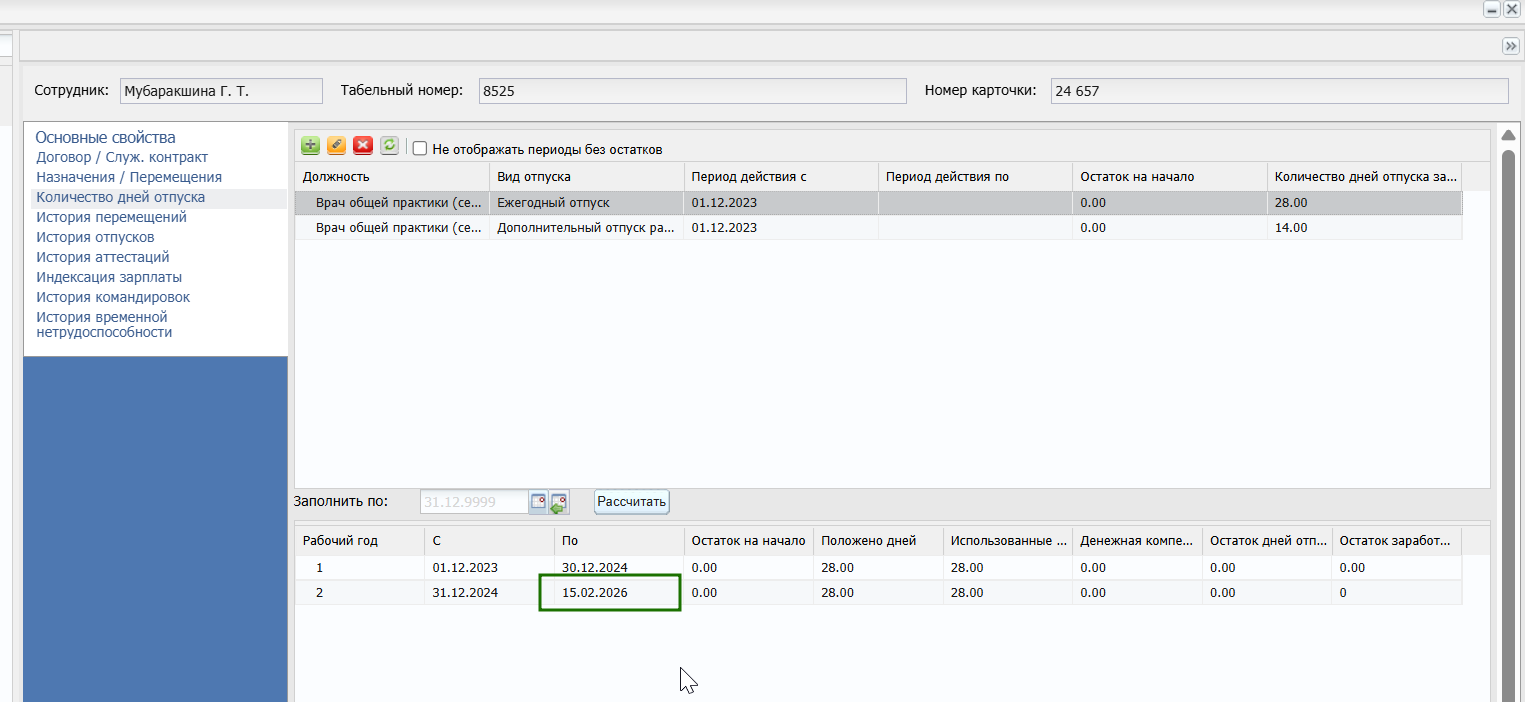Sort by Остаток заработ... column header
Image resolution: width=1525 pixels, height=702 pixels.
pyautogui.click(x=1397, y=541)
